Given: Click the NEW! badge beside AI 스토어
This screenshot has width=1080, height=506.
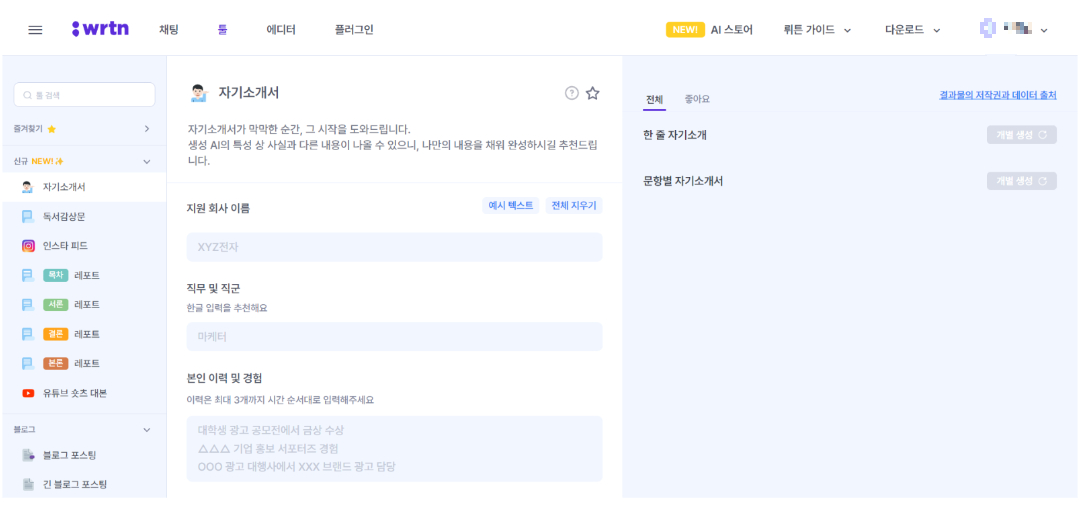Looking at the screenshot, I should click(x=685, y=30).
